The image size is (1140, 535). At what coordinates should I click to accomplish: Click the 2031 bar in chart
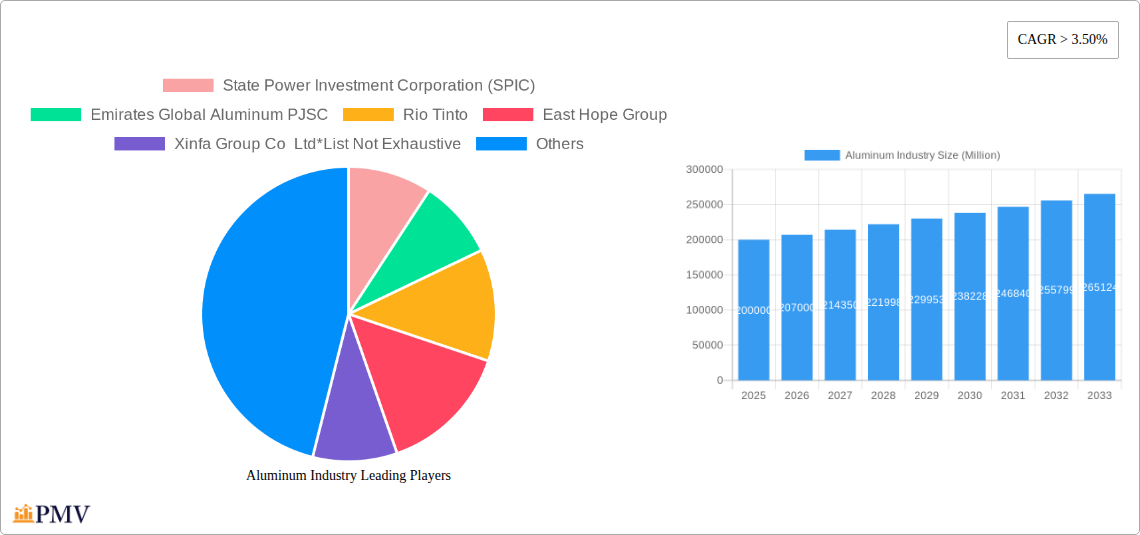[x=1013, y=294]
